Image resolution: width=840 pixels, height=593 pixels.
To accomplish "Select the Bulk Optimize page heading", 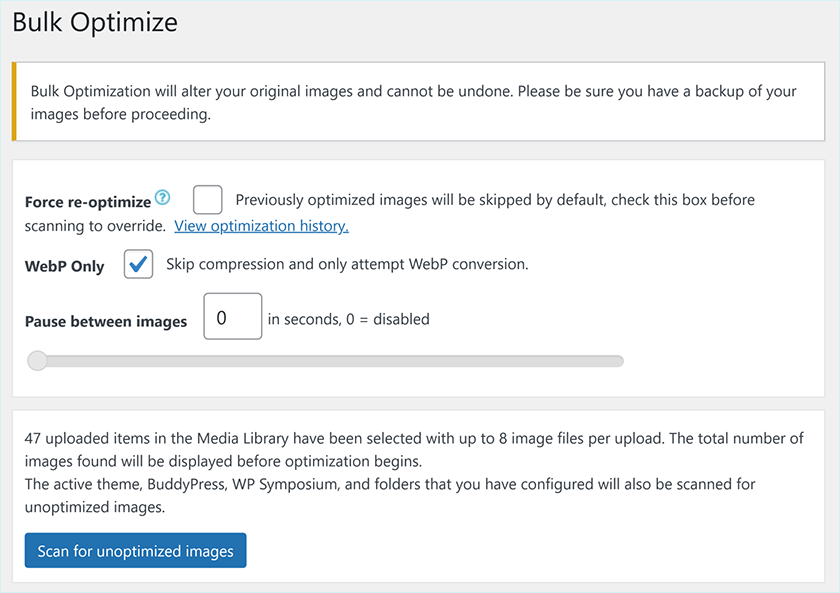I will tap(94, 21).
